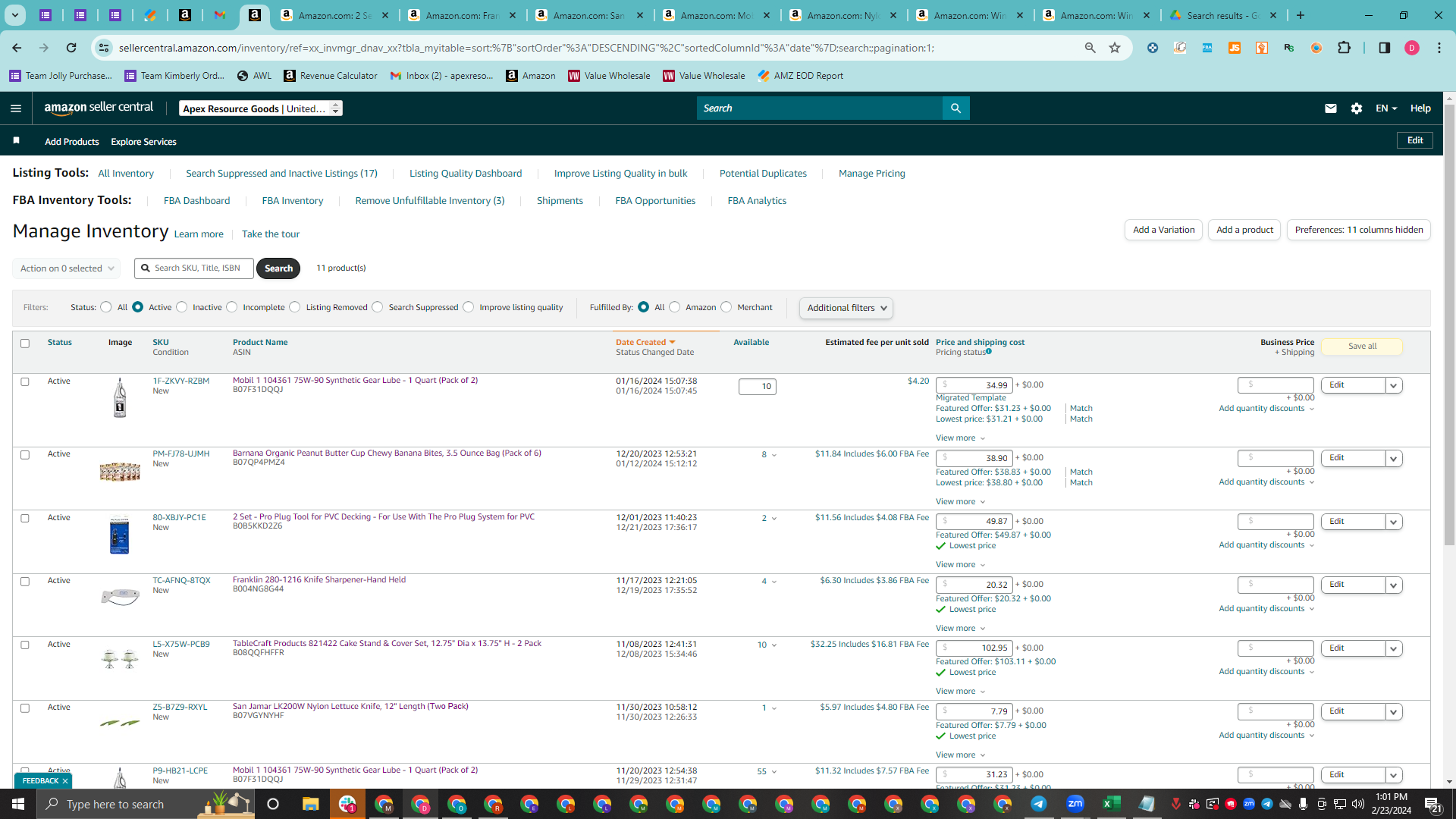This screenshot has height=819, width=1456.
Task: Open the messages envelope icon
Action: (1330, 108)
